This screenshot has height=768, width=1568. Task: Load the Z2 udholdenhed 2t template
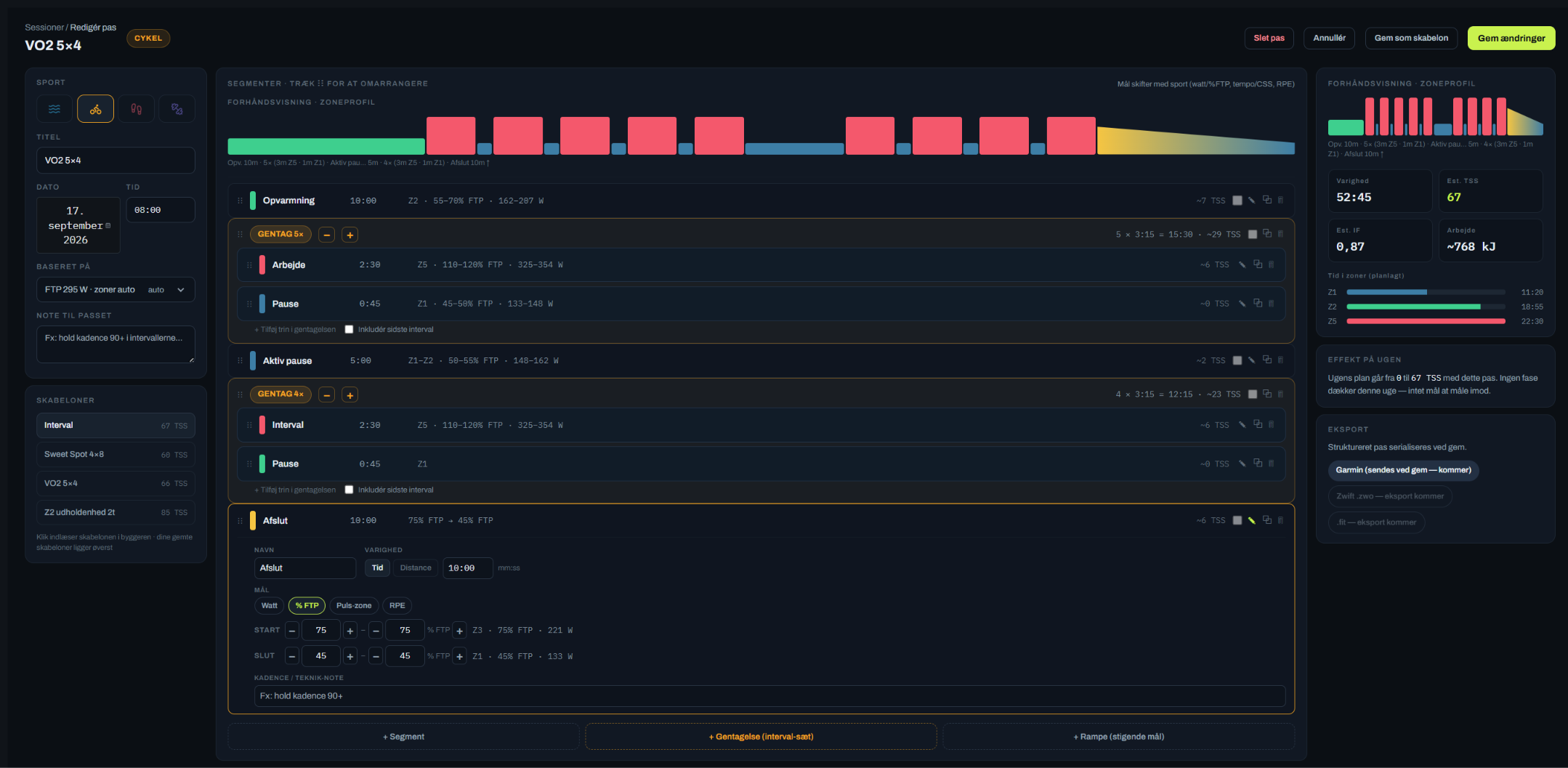coord(116,512)
